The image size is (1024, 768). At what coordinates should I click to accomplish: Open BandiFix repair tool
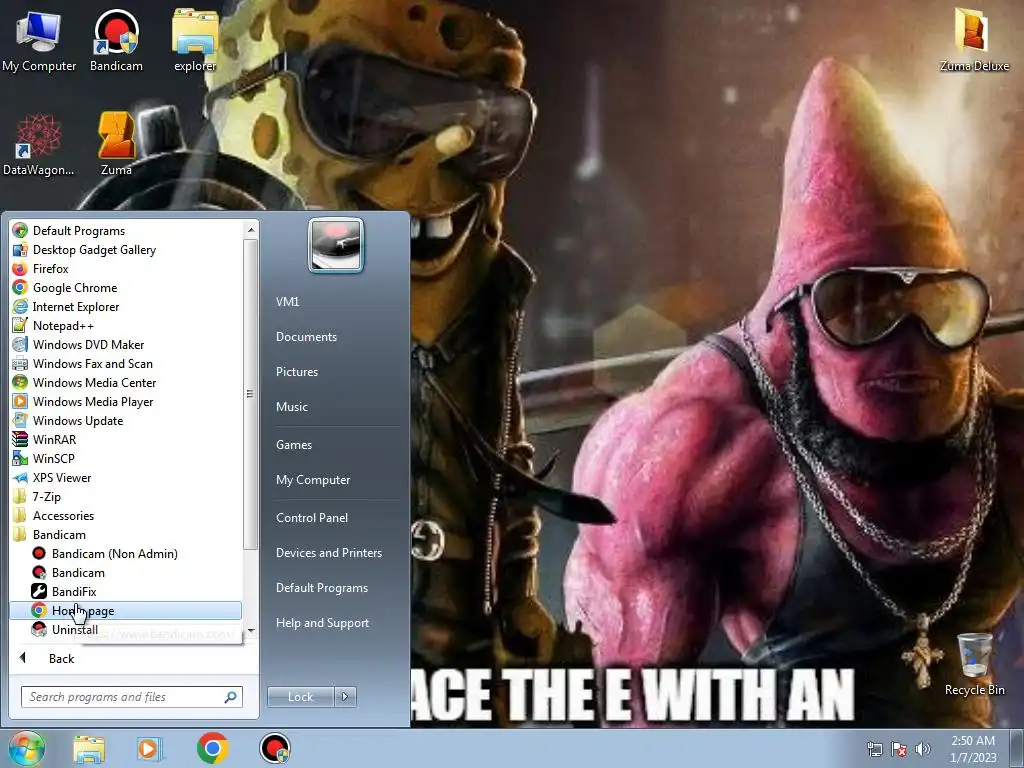(x=126, y=591)
